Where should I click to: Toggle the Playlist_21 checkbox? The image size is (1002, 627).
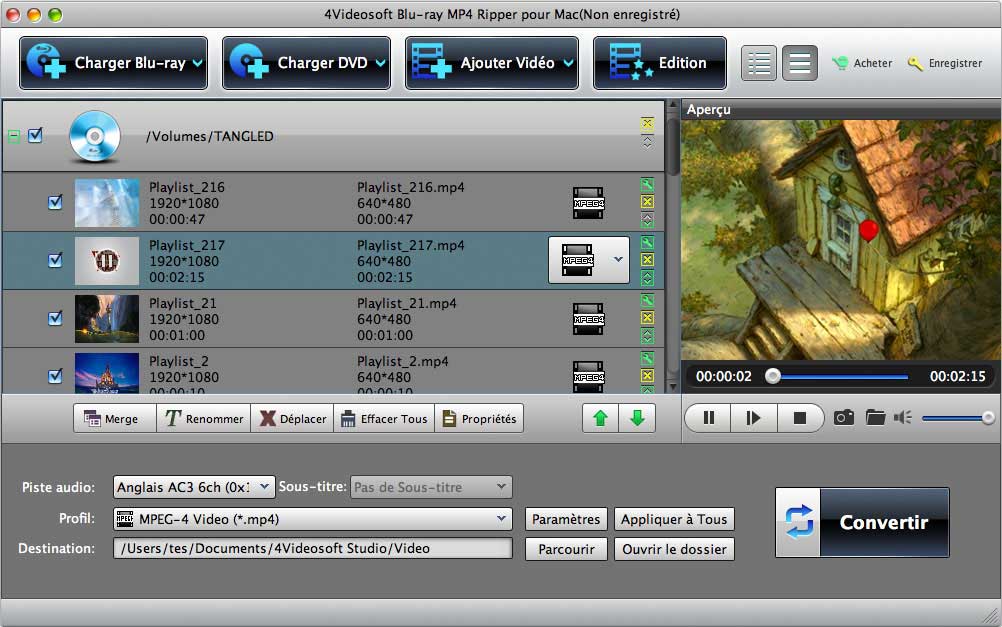point(56,318)
